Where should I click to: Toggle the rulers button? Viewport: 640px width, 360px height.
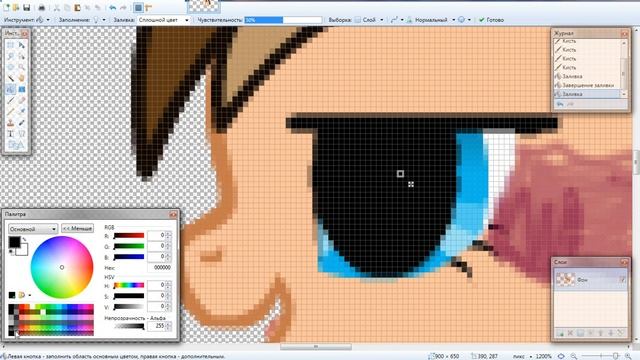149,7
